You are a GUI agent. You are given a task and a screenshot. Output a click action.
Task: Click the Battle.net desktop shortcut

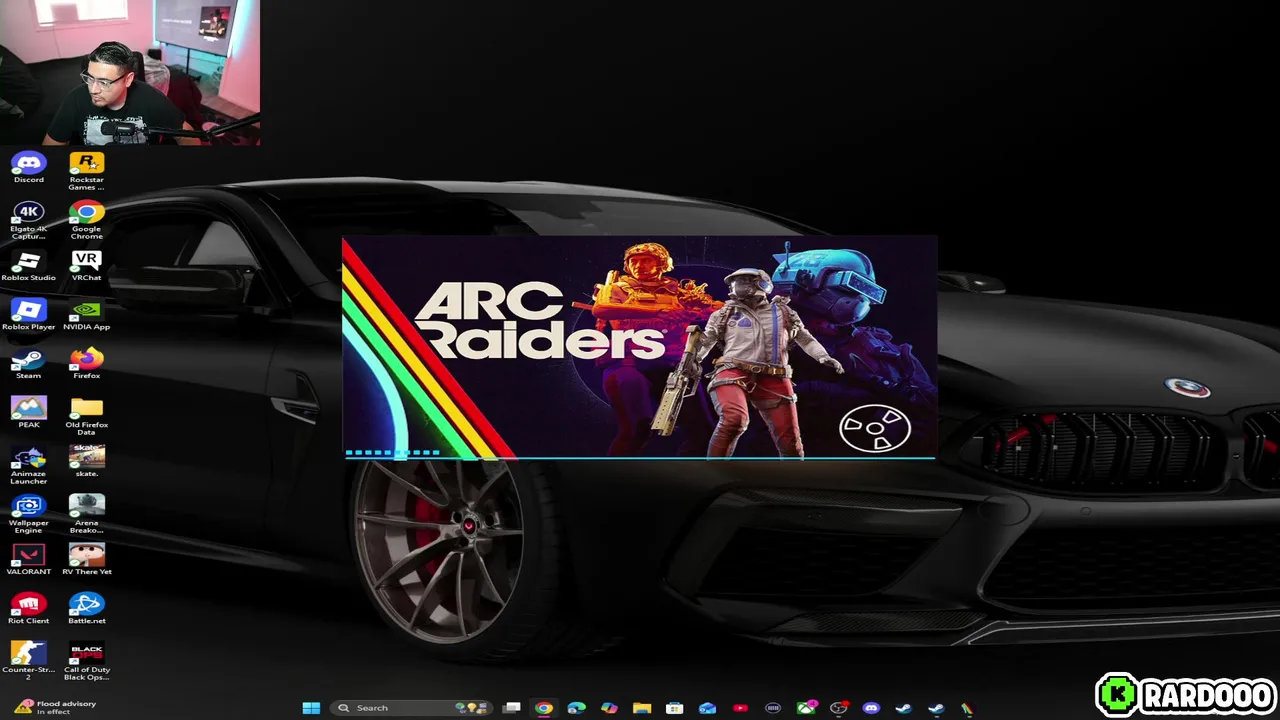(x=86, y=609)
